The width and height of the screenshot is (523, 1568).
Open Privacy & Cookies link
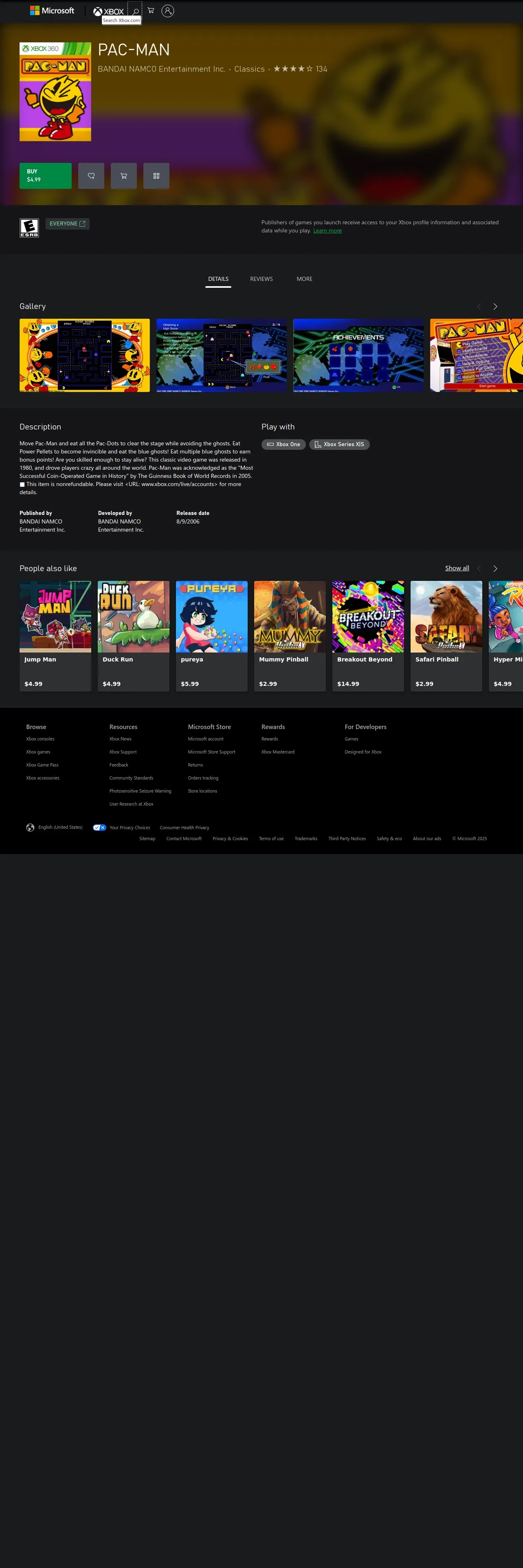[x=230, y=839]
